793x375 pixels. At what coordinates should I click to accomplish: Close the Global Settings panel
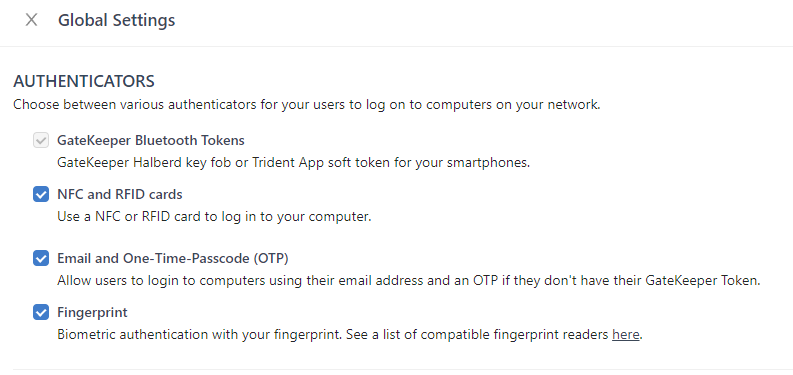coord(31,20)
